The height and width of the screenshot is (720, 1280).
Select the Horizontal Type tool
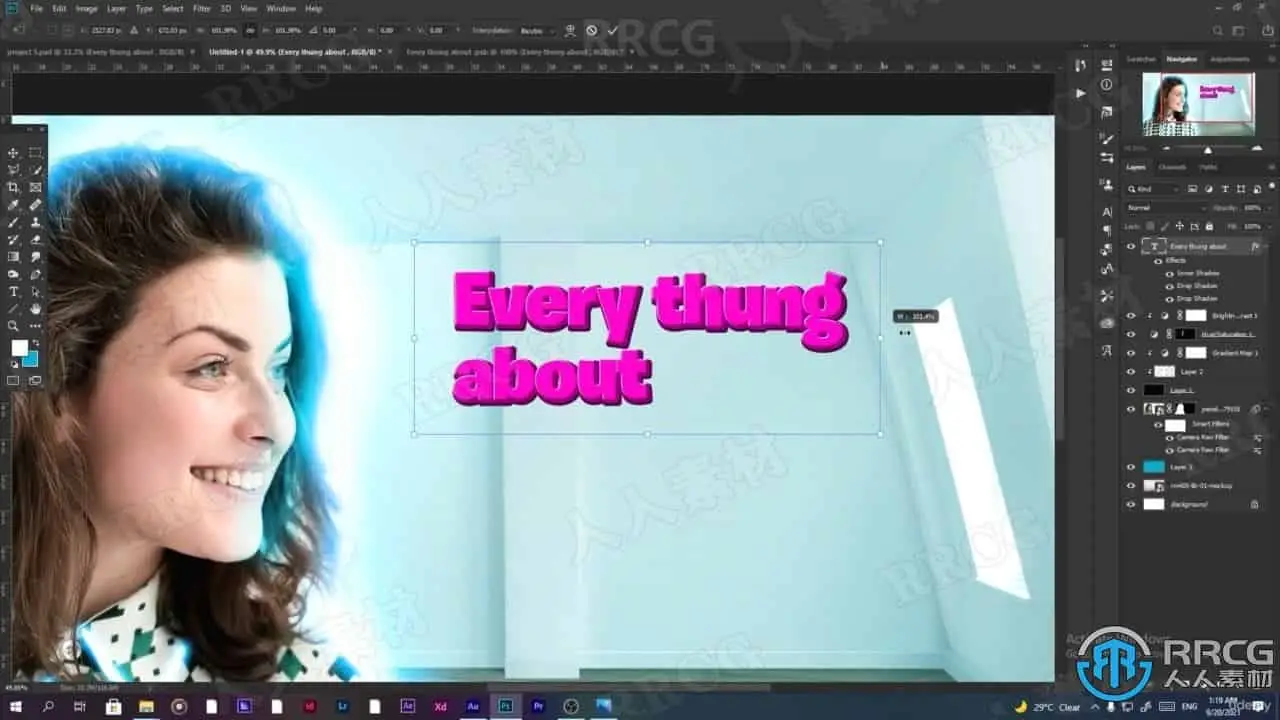pos(14,291)
